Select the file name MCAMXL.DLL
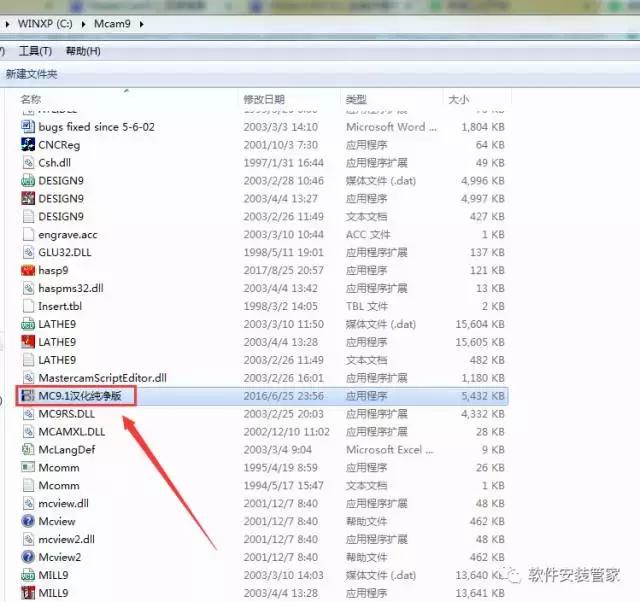The width and height of the screenshot is (640, 602). (x=72, y=432)
